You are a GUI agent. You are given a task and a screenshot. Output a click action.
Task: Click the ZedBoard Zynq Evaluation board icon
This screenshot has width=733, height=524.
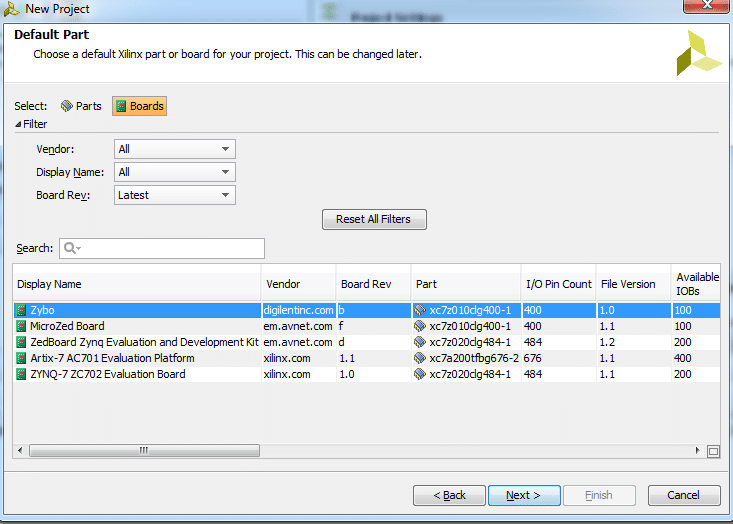click(x=21, y=342)
